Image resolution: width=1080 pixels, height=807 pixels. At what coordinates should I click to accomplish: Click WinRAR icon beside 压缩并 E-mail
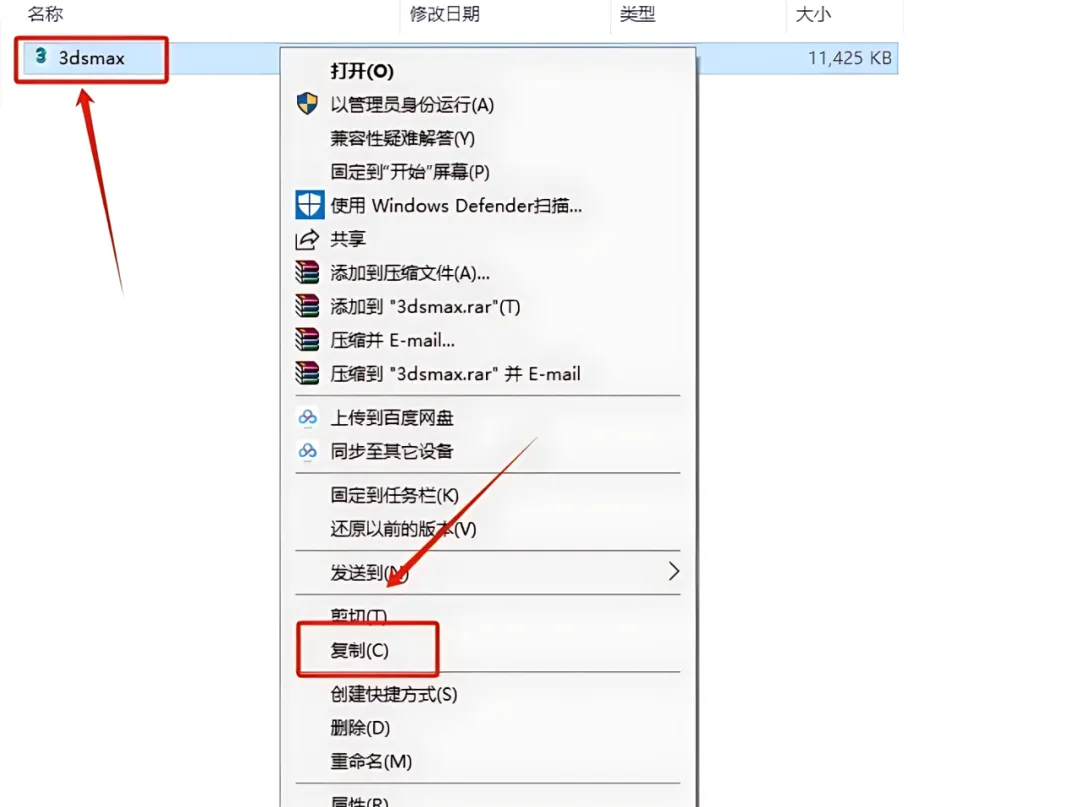click(307, 339)
